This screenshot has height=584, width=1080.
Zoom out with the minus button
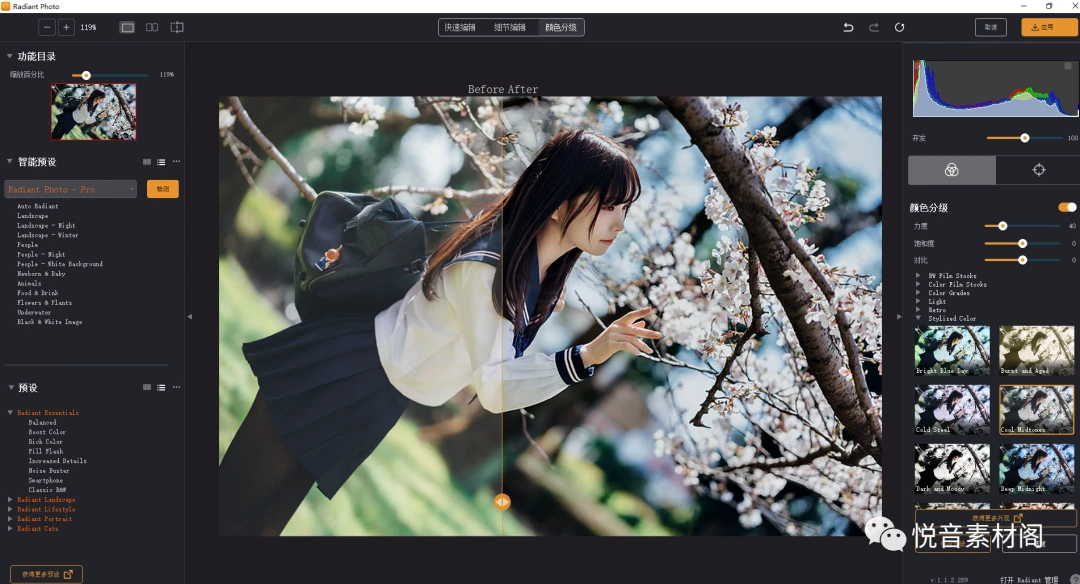coord(47,28)
